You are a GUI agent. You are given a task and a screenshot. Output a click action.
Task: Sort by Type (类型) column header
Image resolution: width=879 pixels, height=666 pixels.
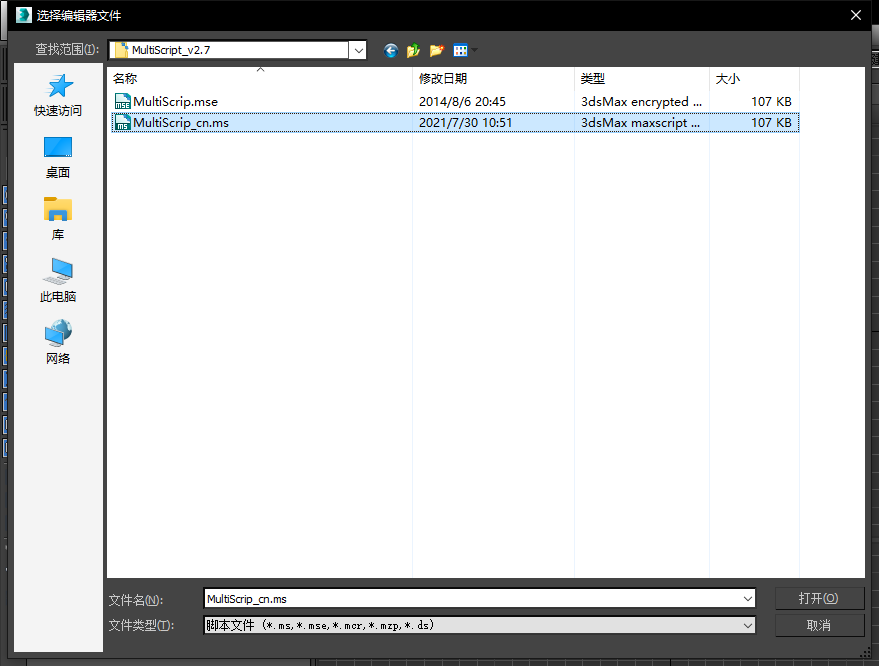[x=640, y=78]
